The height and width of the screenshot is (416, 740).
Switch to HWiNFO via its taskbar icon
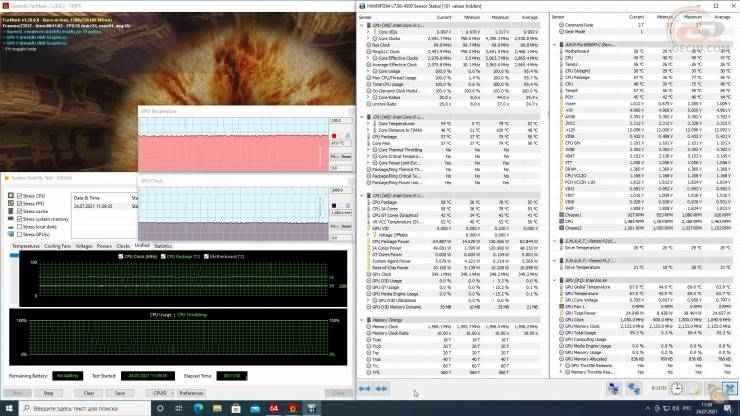(311, 408)
